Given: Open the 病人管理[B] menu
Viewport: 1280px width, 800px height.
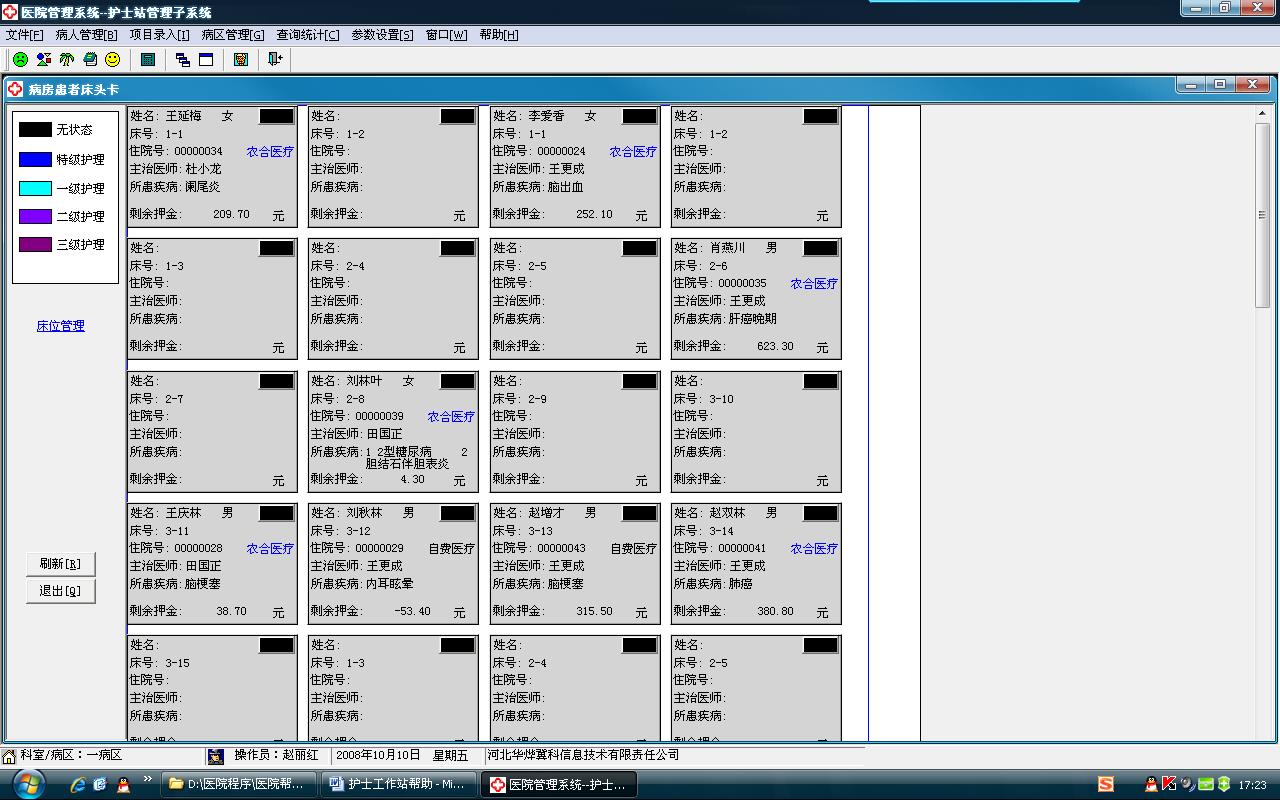Looking at the screenshot, I should point(86,35).
